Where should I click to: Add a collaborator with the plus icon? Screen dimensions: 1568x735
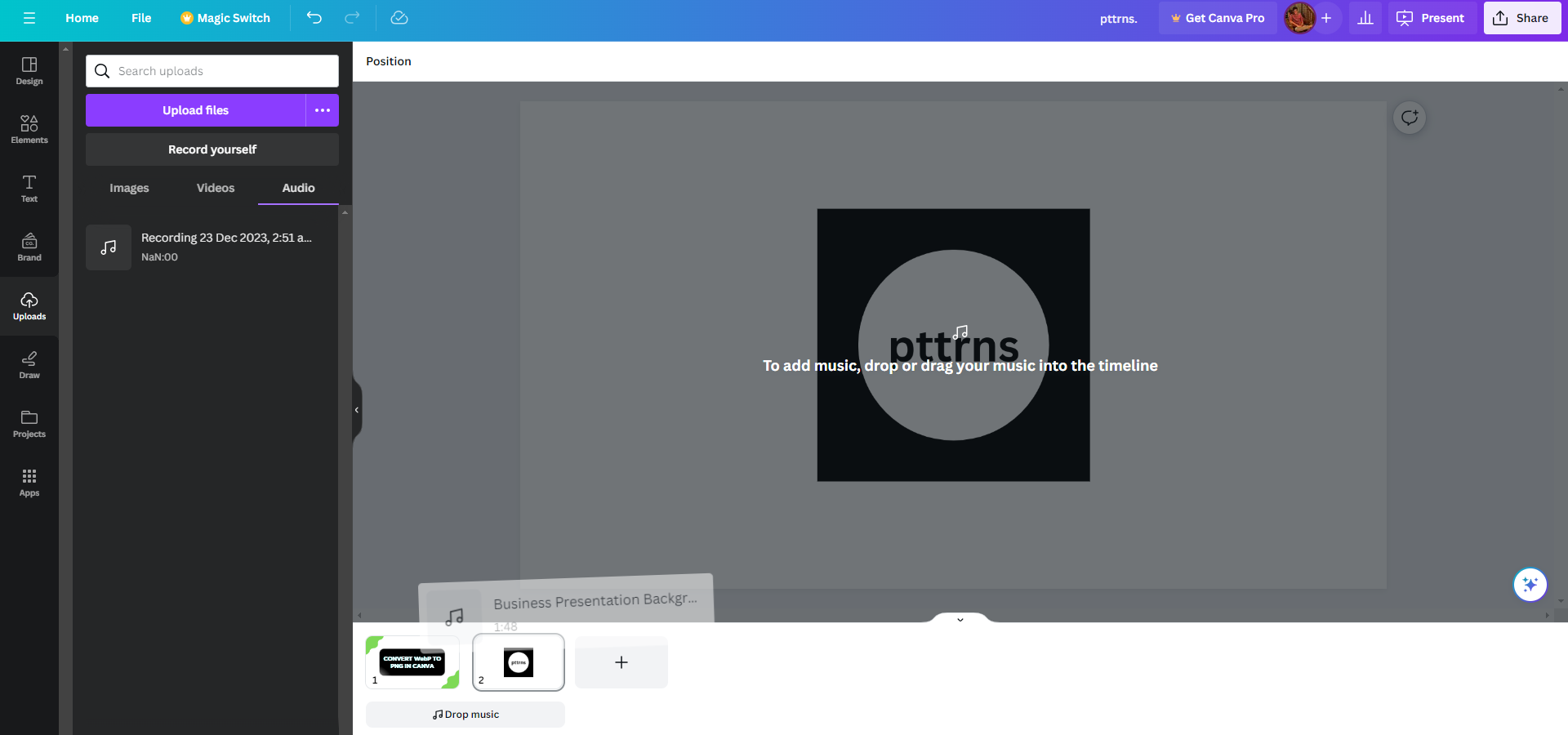point(1326,18)
